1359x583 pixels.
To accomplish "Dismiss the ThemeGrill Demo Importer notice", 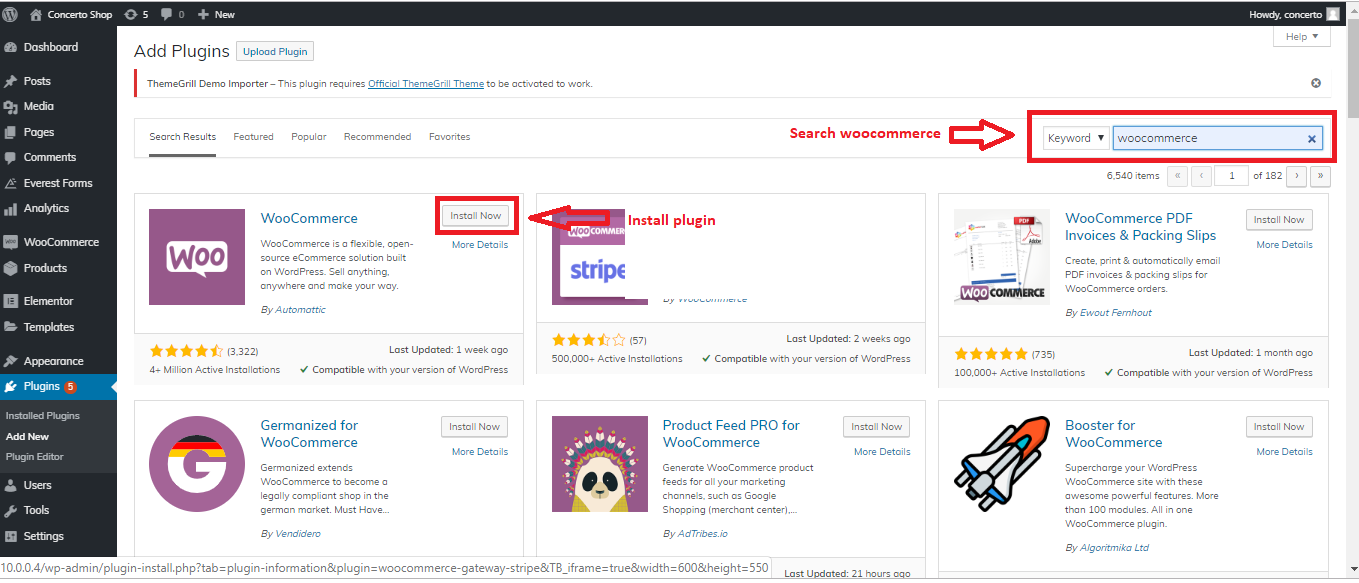I will [x=1316, y=83].
